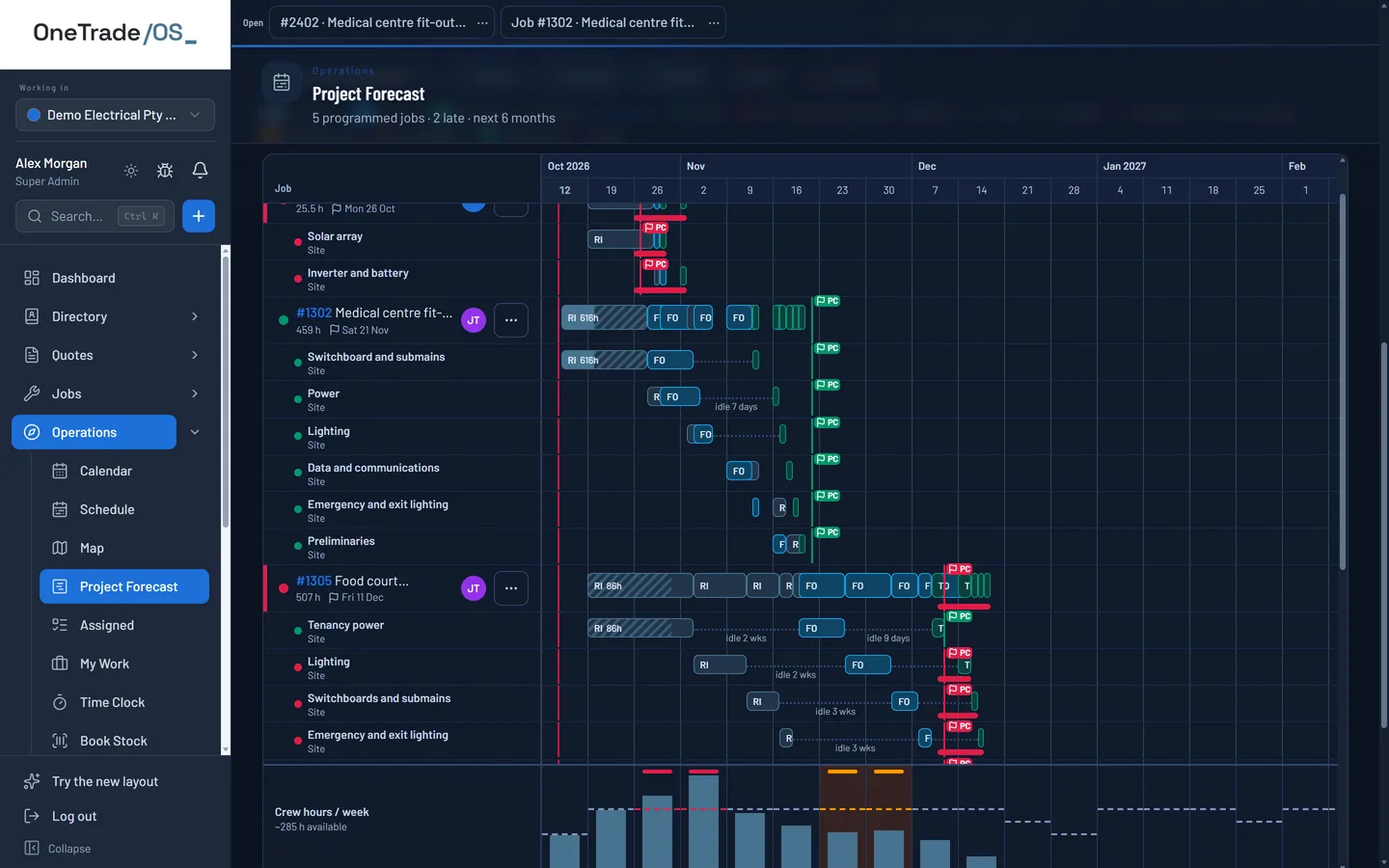
Task: Click the JT avatar on job #1305
Action: [x=474, y=588]
